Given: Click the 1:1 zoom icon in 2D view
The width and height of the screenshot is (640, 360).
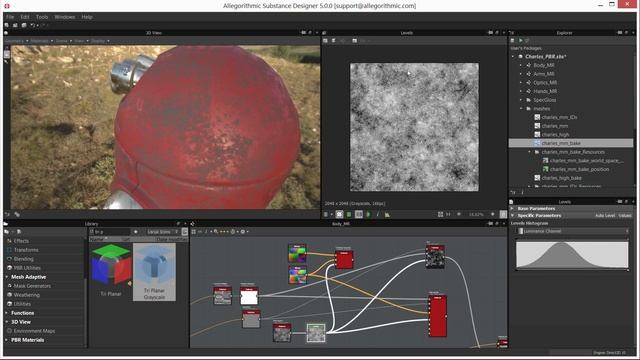Looking at the screenshot, I should click(449, 214).
